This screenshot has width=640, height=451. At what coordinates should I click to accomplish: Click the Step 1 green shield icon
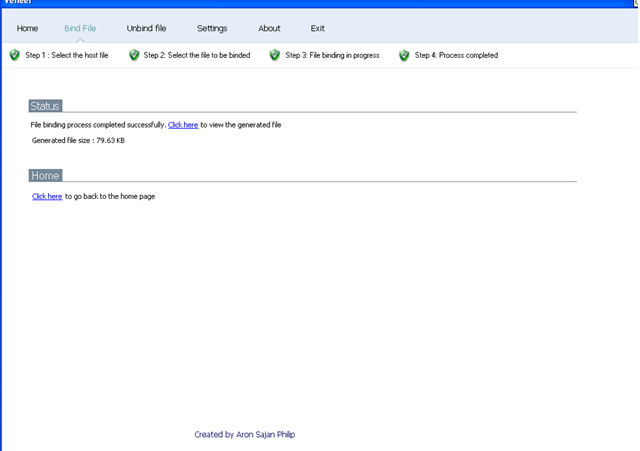[x=14, y=55]
